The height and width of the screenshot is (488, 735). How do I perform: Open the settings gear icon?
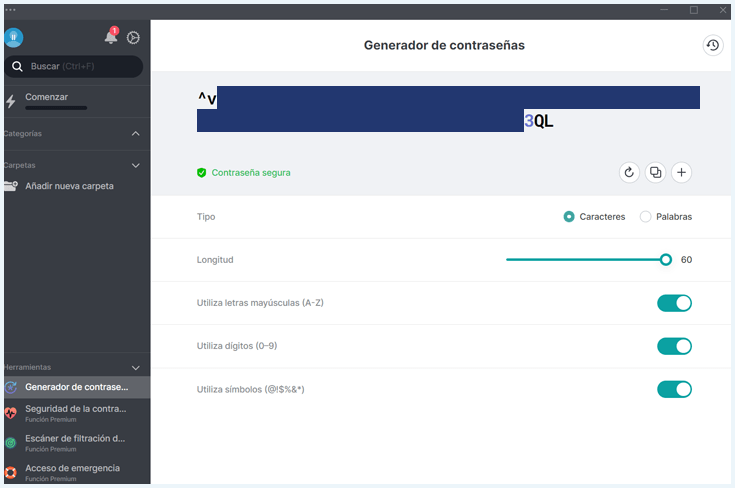133,38
